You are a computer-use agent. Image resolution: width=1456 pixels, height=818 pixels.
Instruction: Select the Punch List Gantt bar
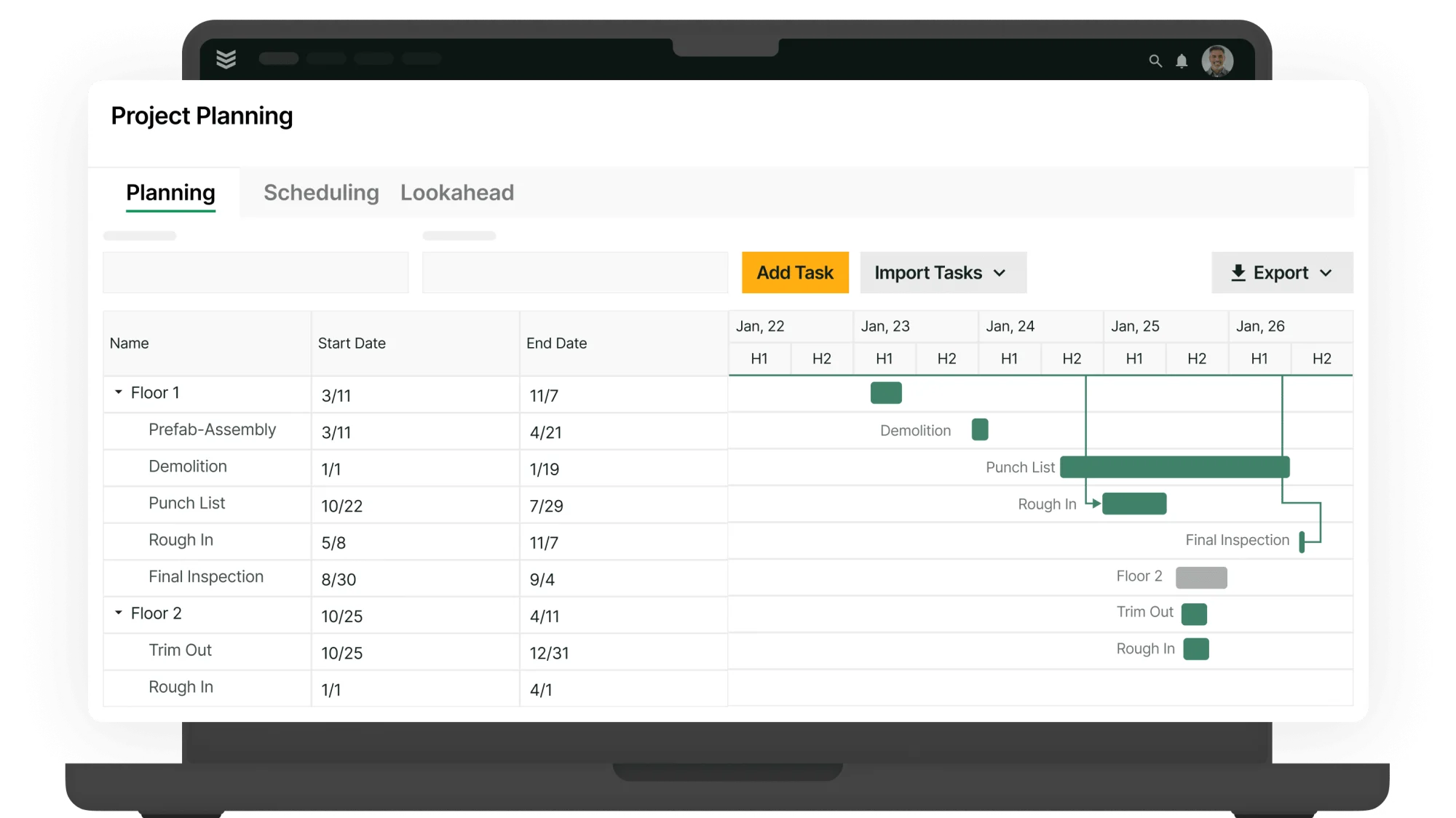coord(1174,467)
